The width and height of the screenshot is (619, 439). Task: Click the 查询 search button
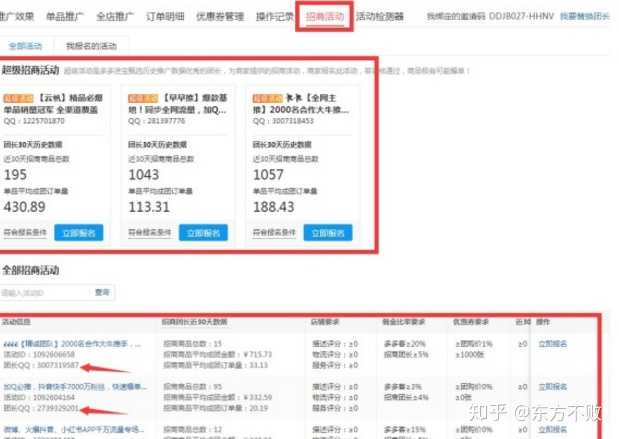[x=102, y=293]
